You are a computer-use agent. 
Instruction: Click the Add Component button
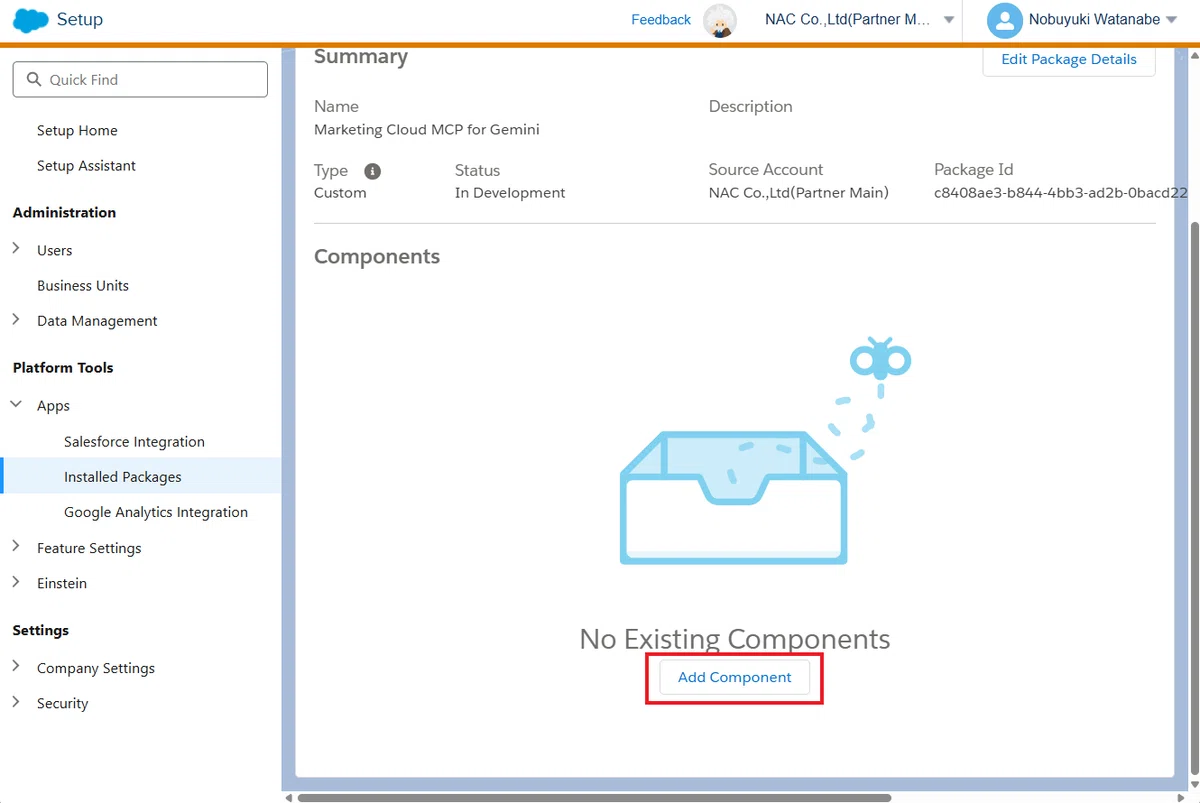[735, 677]
